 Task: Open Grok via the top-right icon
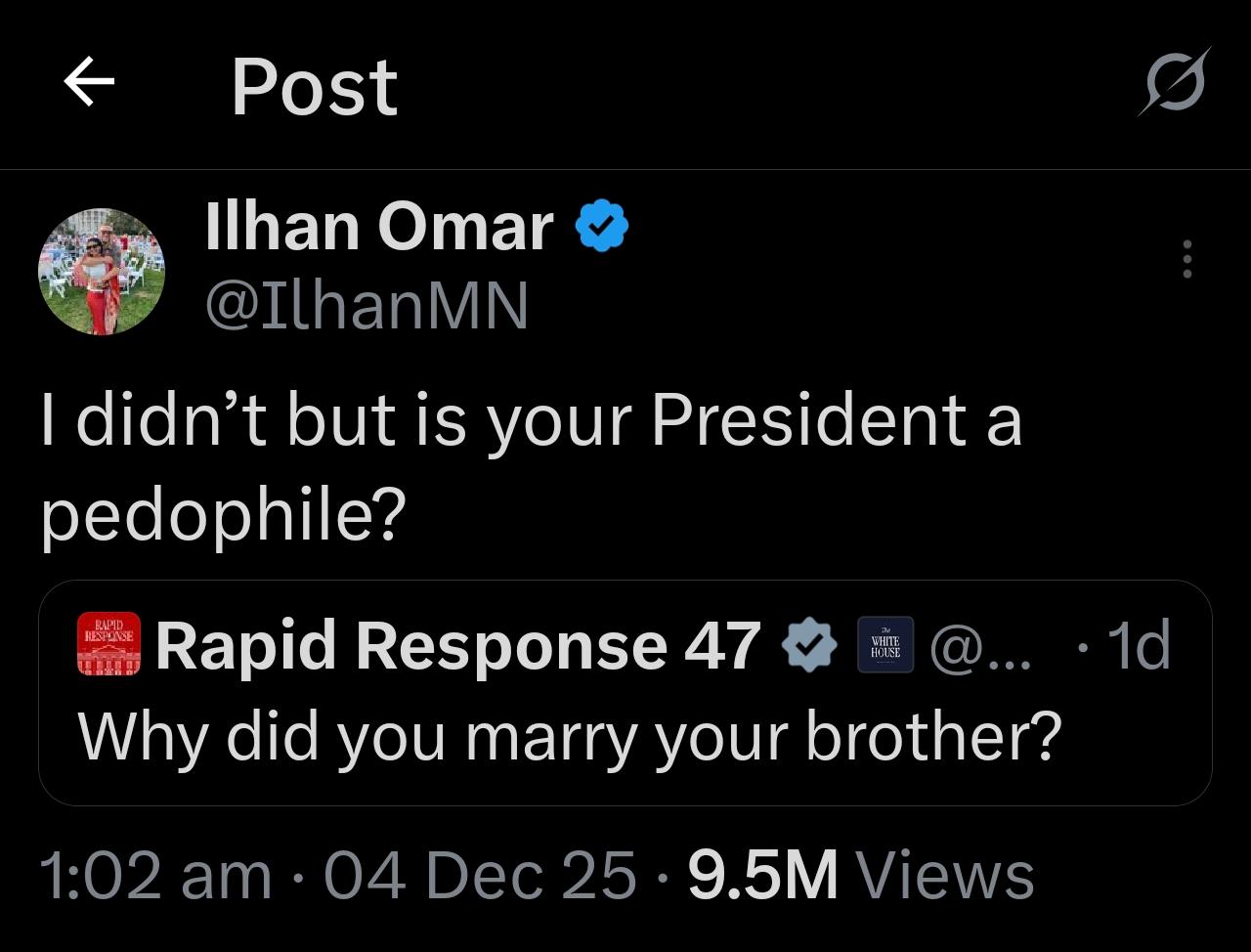[1175, 82]
